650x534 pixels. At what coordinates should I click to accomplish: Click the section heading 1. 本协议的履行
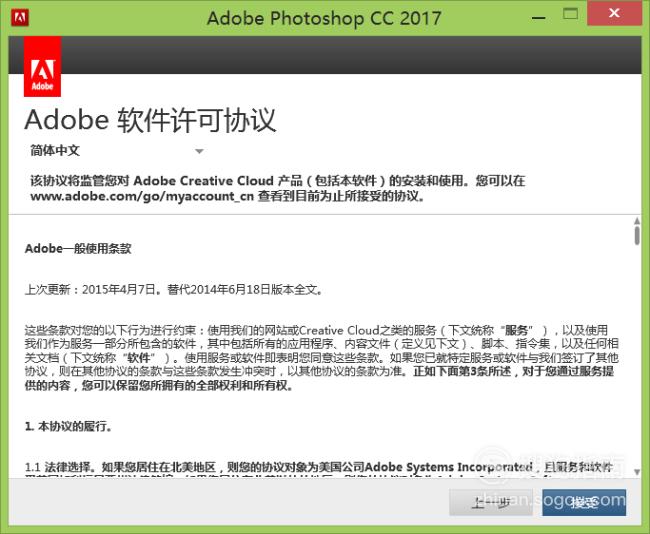(x=68, y=426)
